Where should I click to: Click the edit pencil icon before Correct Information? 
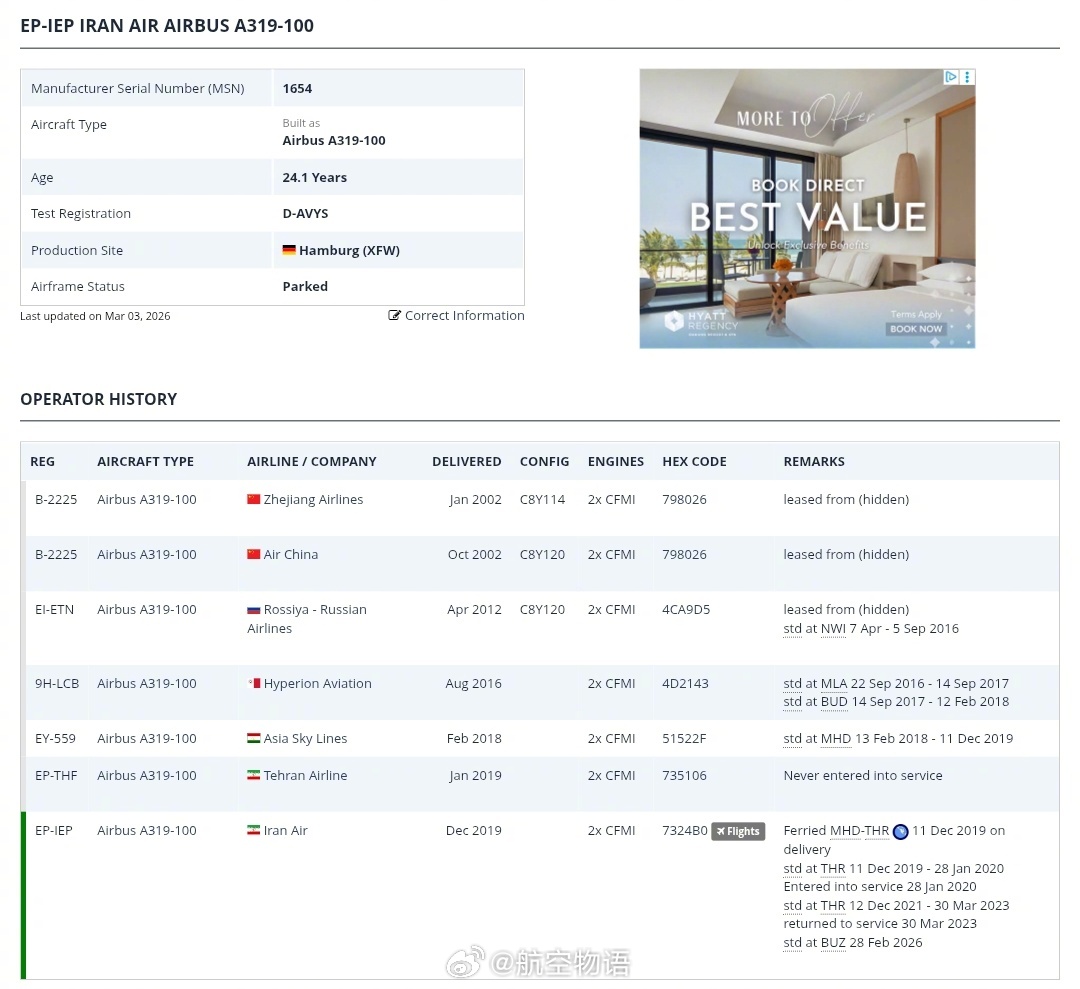tap(394, 315)
